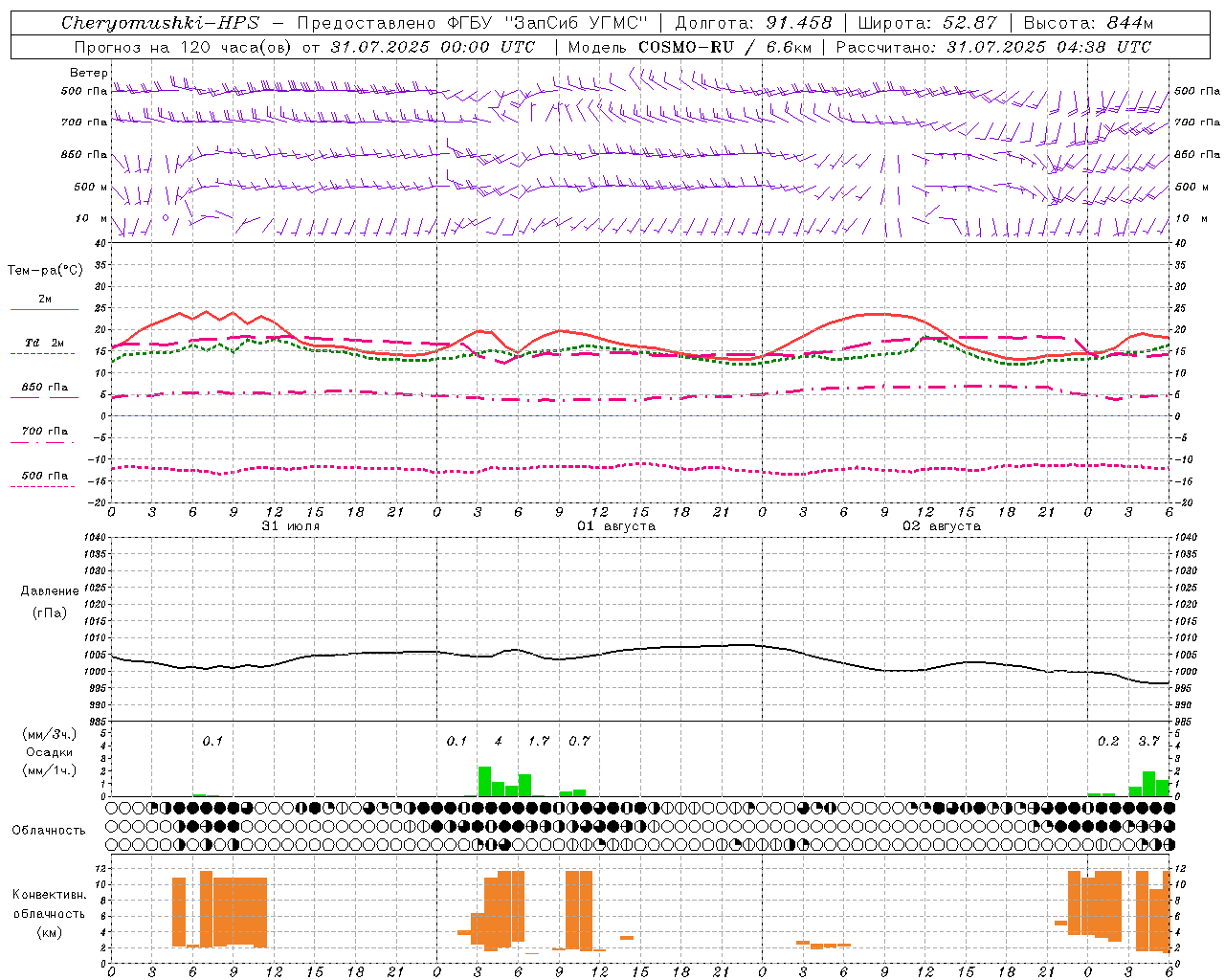Click the '500 гПа' dotted temperature legend entry
The height and width of the screenshot is (980, 1225).
(44, 476)
